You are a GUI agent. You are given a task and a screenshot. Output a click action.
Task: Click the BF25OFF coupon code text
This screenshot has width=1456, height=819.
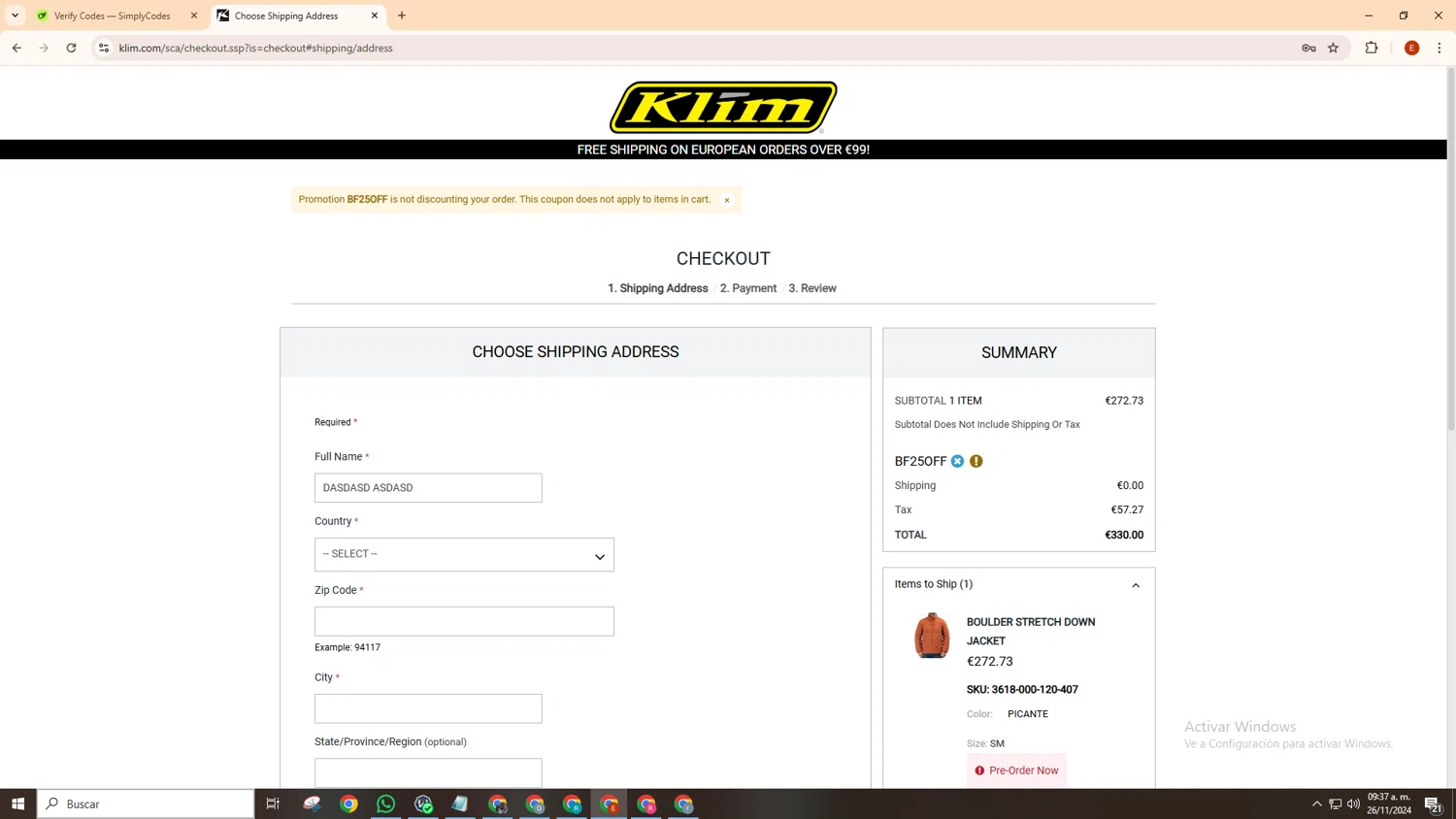coord(920,461)
